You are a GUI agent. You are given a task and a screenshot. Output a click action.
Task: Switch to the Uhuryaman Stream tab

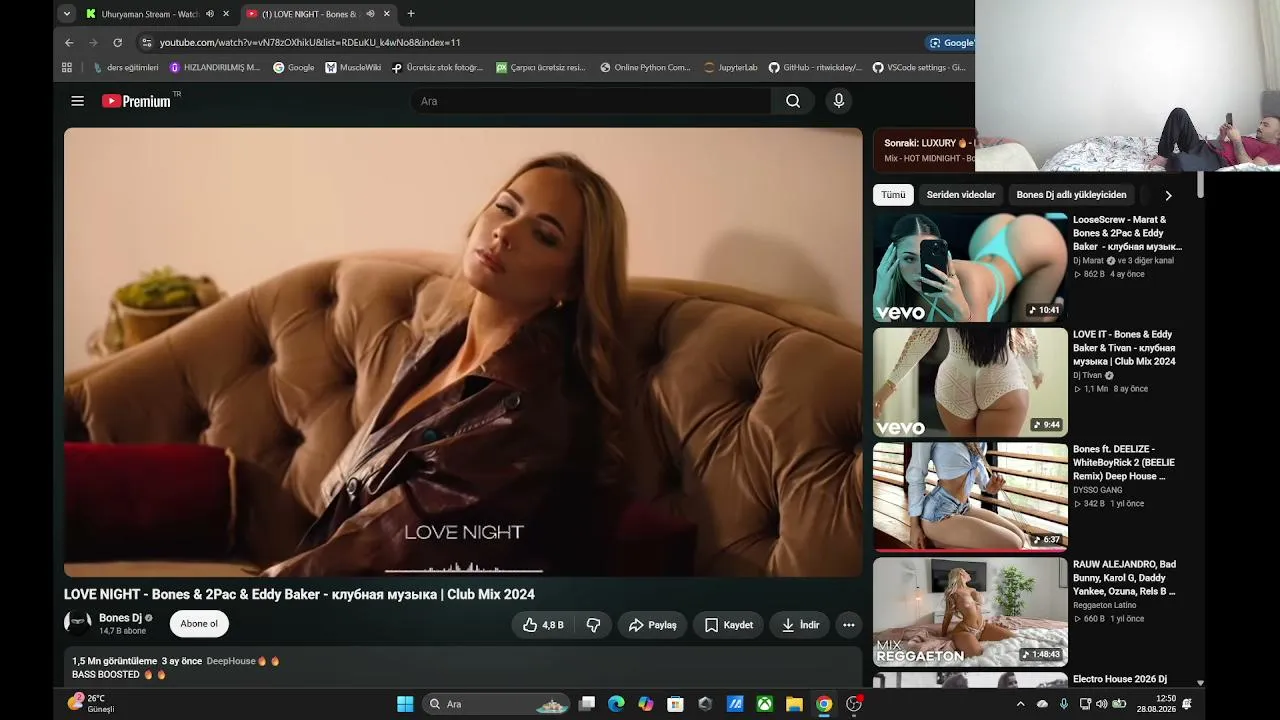click(150, 14)
